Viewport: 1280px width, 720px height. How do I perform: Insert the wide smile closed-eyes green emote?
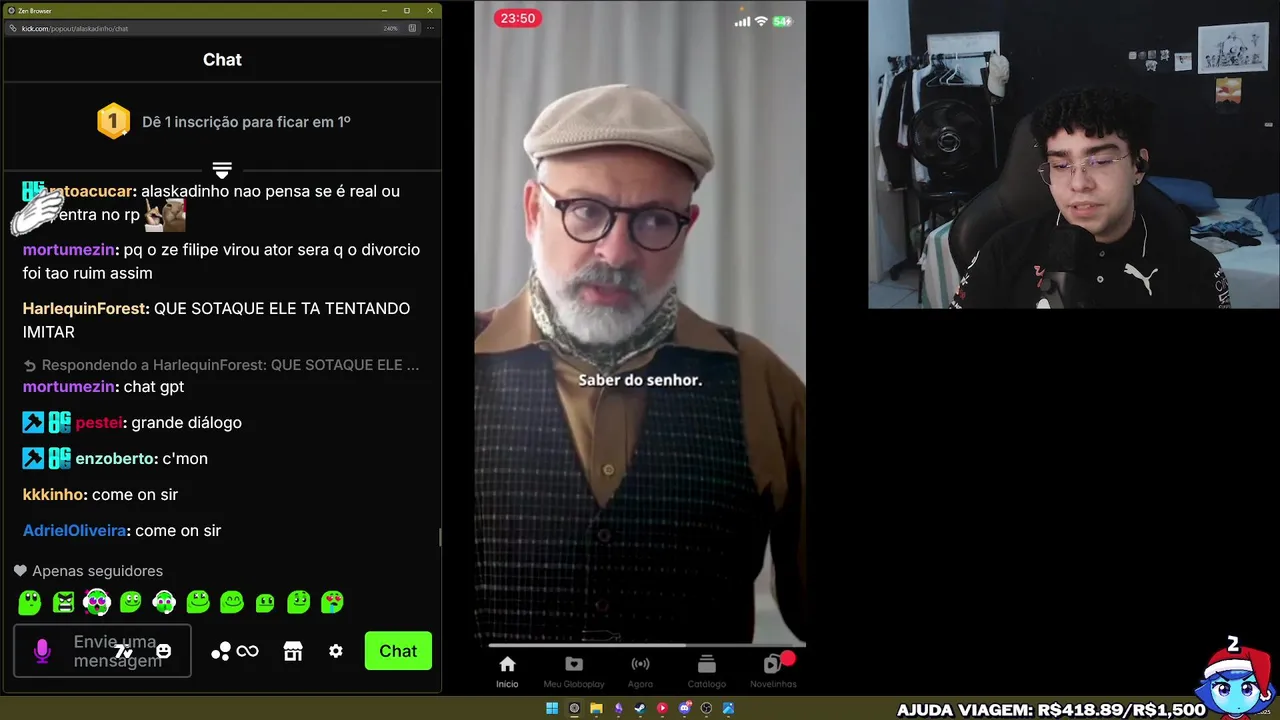[232, 602]
